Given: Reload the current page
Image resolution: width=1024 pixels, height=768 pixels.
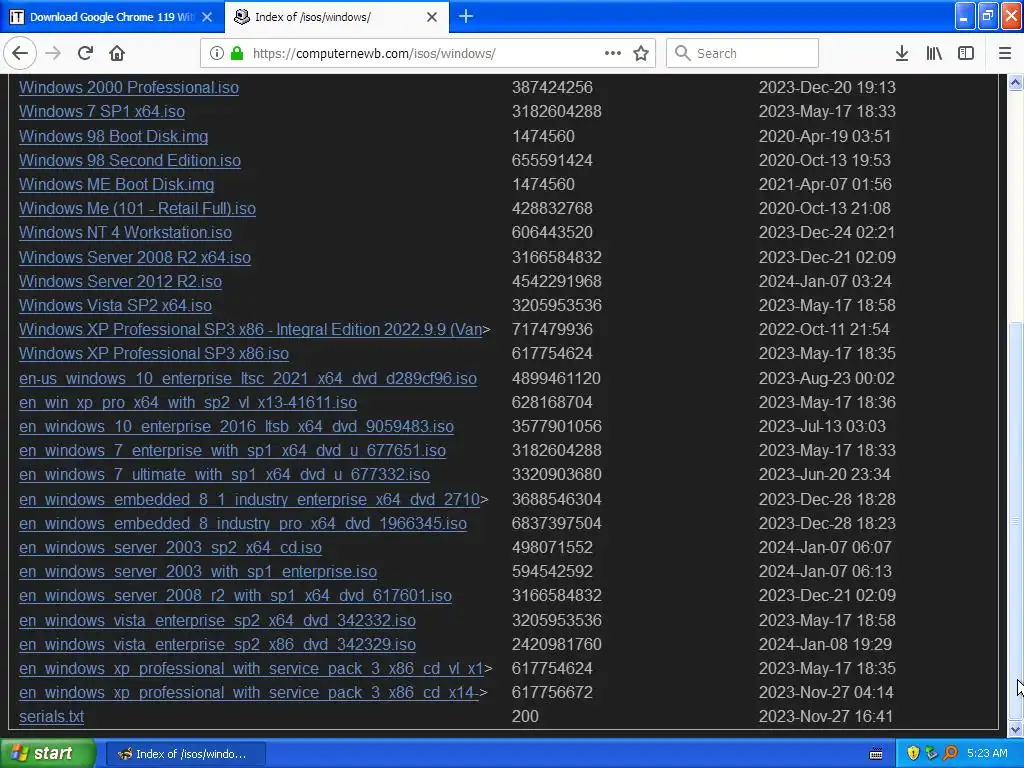Looking at the screenshot, I should tap(86, 54).
